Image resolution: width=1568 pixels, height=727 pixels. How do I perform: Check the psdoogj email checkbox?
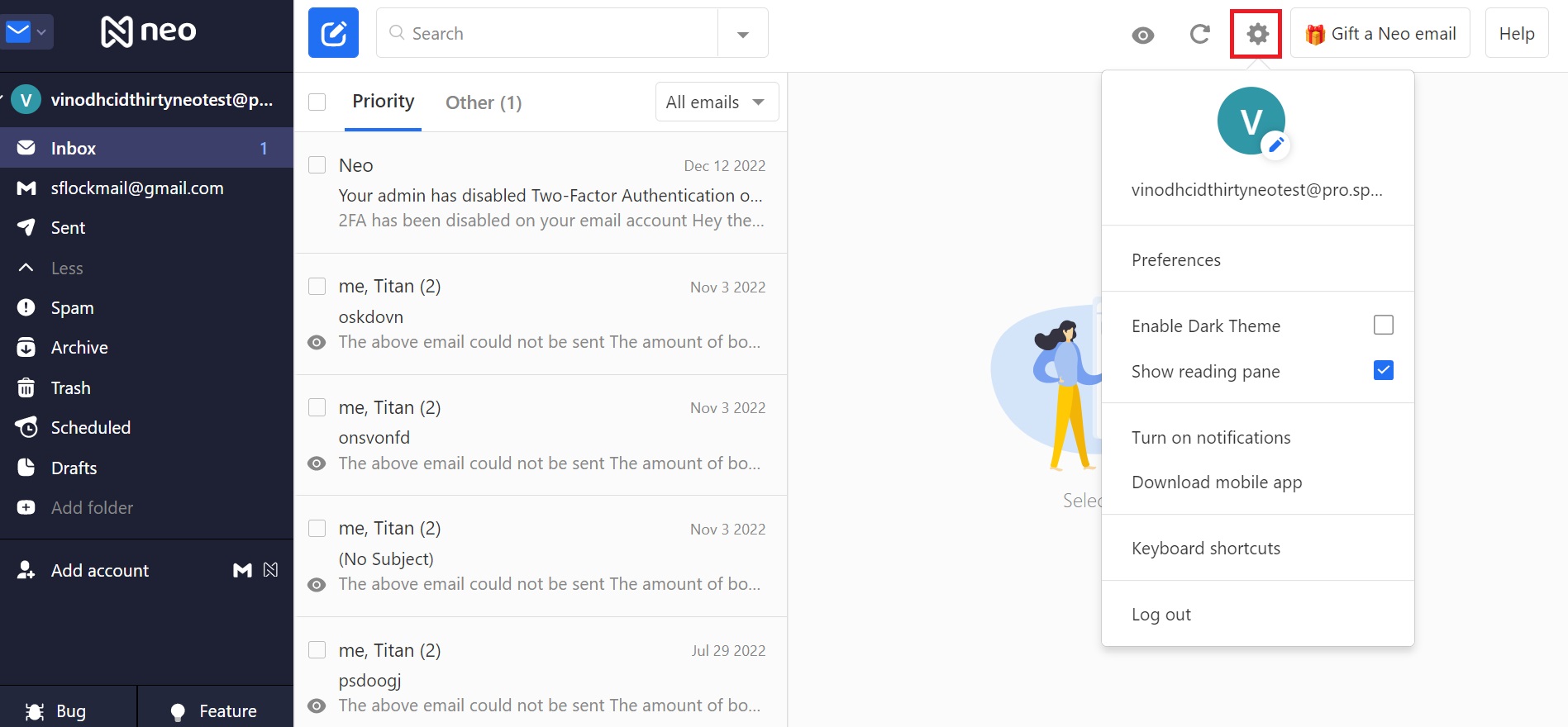(x=317, y=650)
